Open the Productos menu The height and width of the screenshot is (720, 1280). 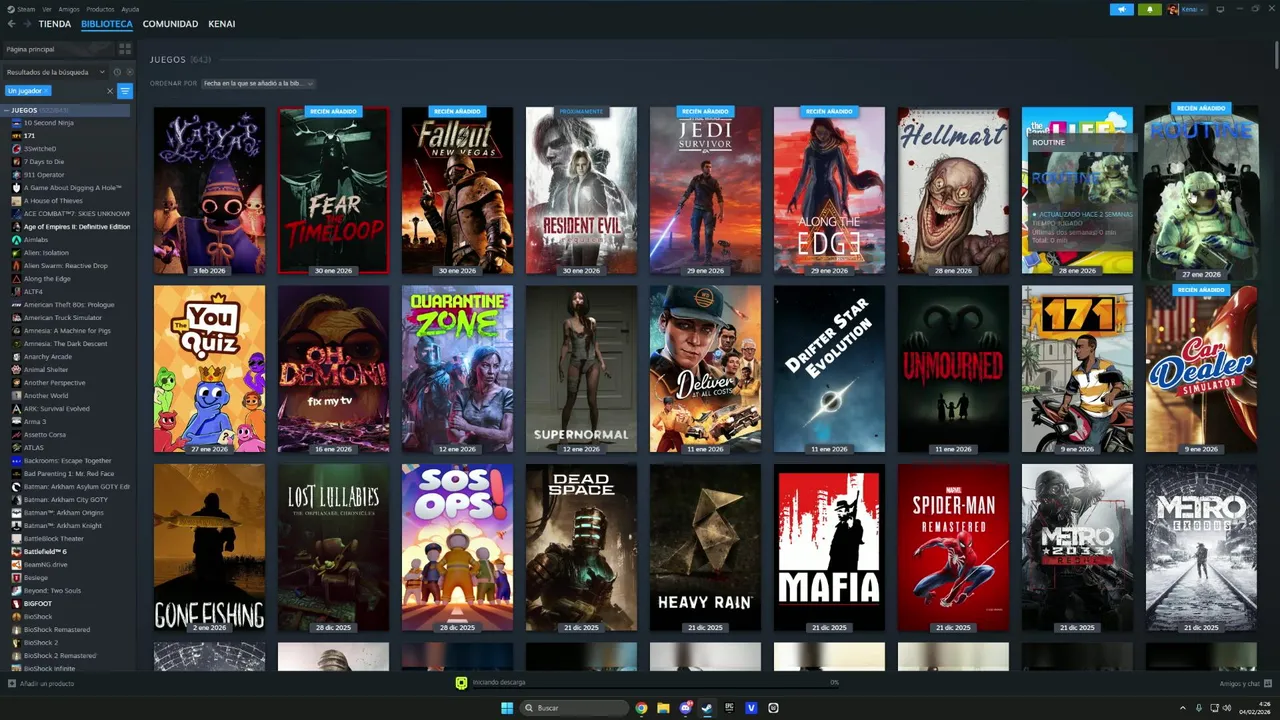100,9
